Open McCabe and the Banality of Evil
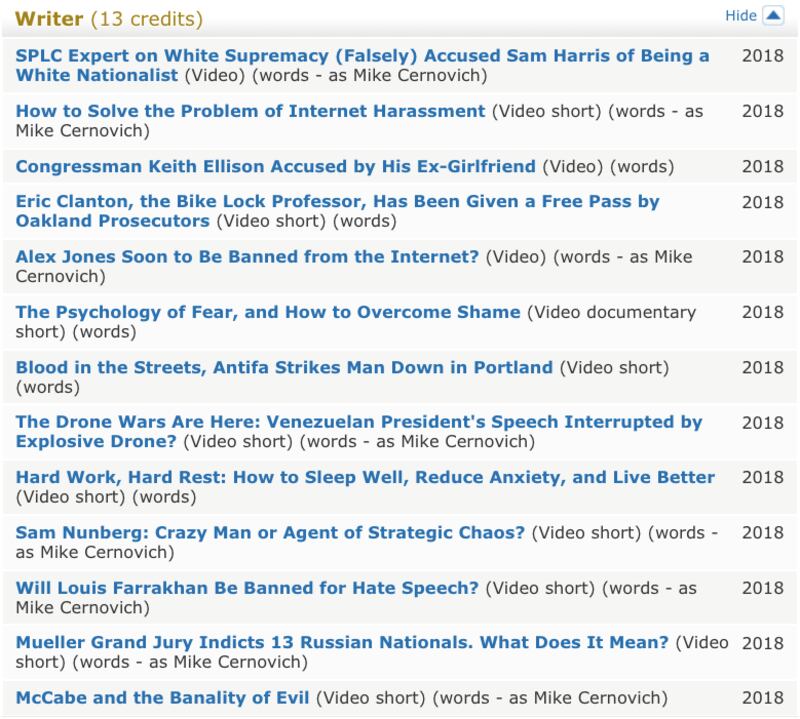Viewport: 800px width, 719px height. (x=162, y=697)
